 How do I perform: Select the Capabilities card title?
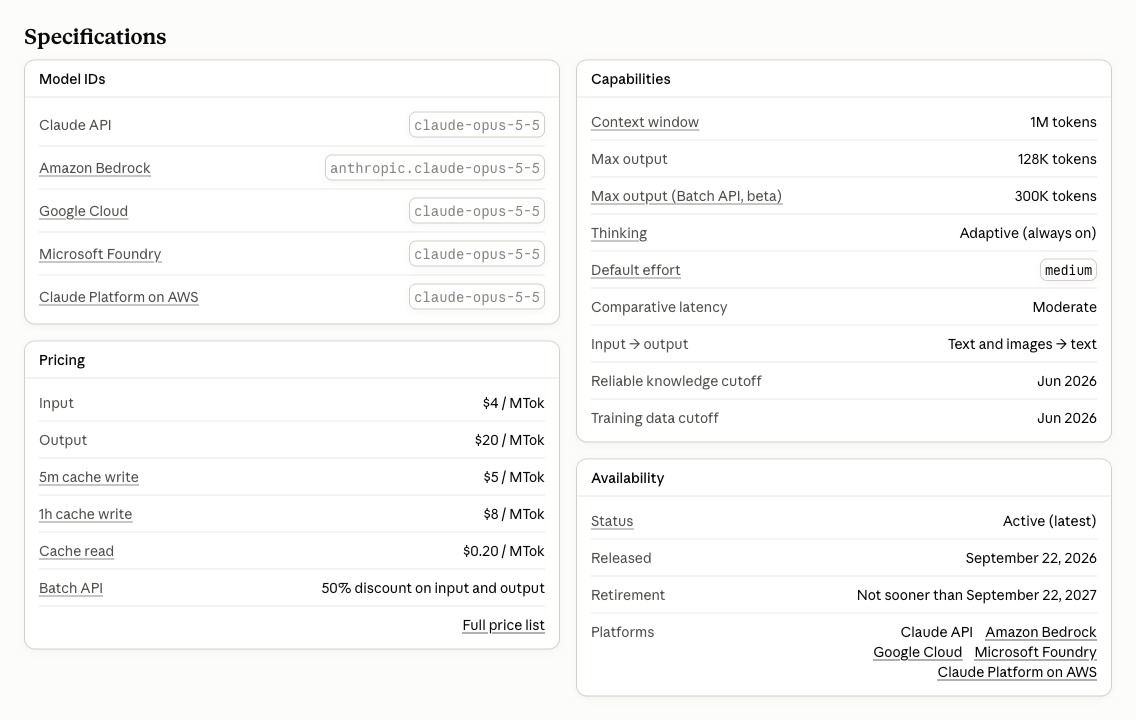coord(630,79)
